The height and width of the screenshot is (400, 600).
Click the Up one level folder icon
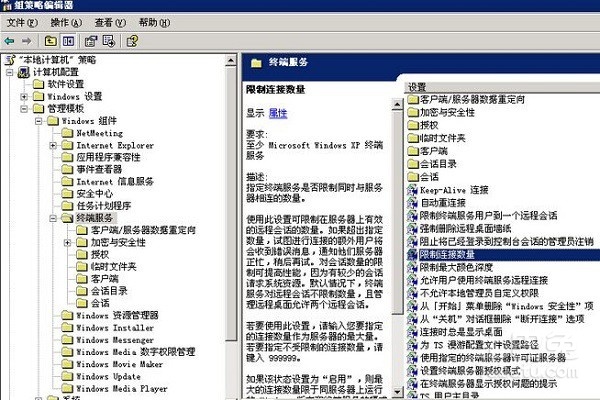coord(51,41)
